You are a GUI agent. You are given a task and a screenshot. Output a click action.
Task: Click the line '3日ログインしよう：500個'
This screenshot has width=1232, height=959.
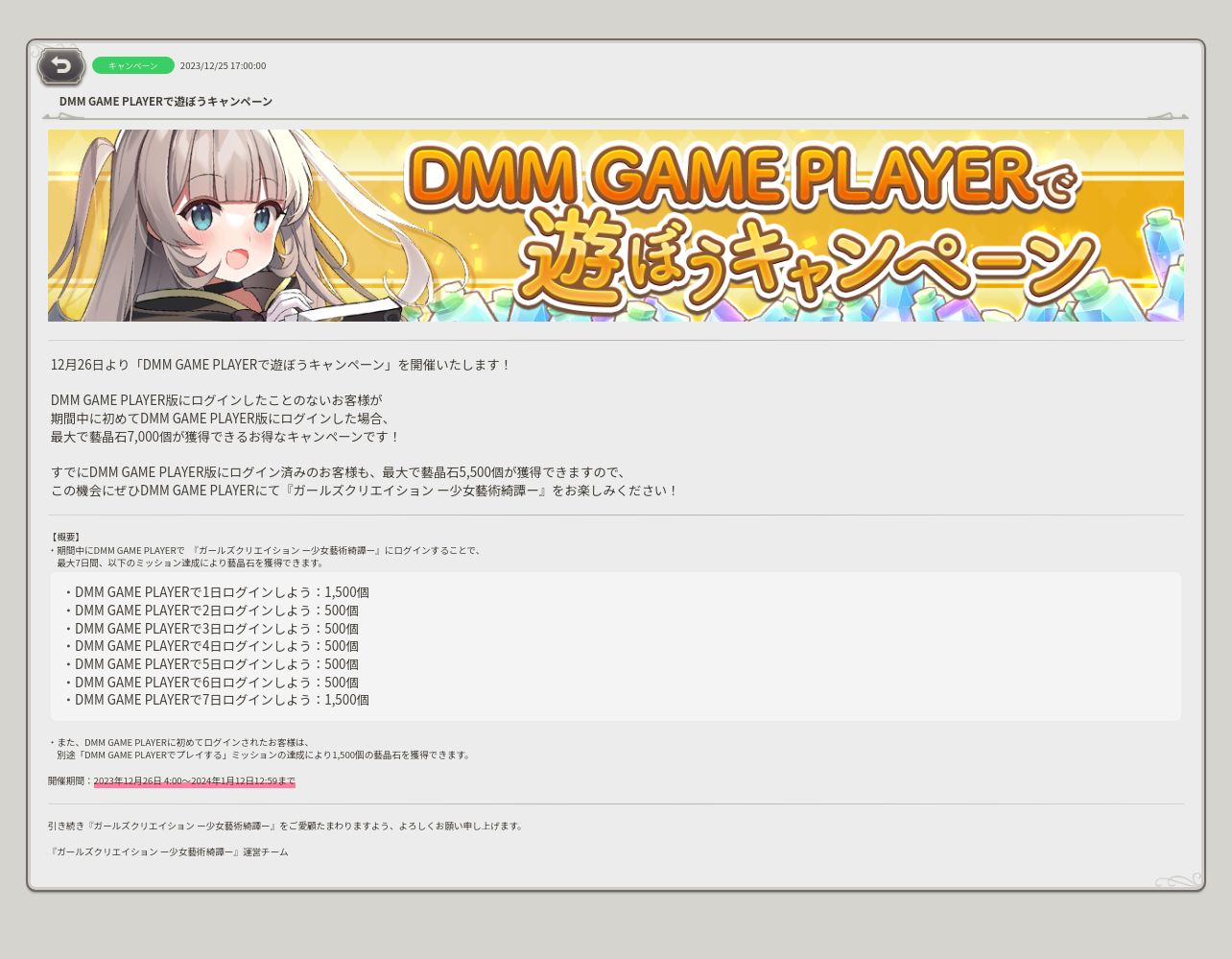(211, 629)
